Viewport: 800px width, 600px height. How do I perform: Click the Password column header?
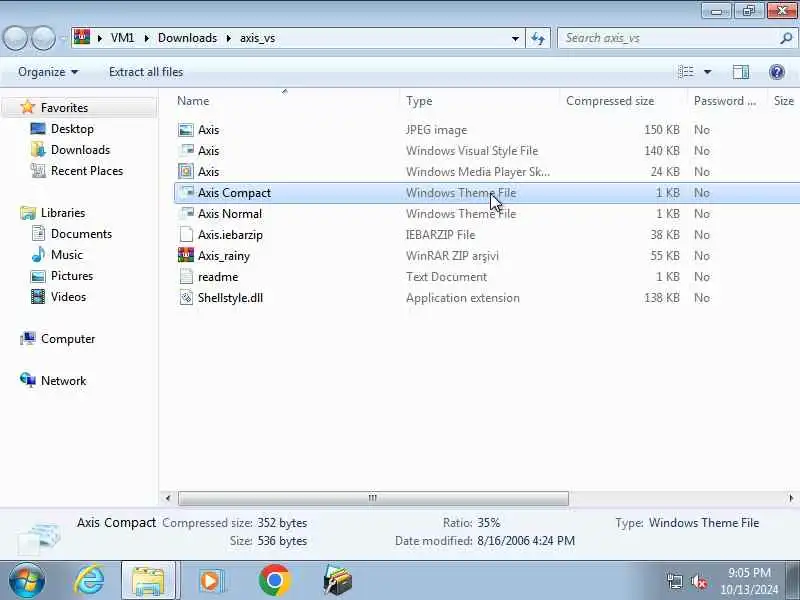pos(724,101)
